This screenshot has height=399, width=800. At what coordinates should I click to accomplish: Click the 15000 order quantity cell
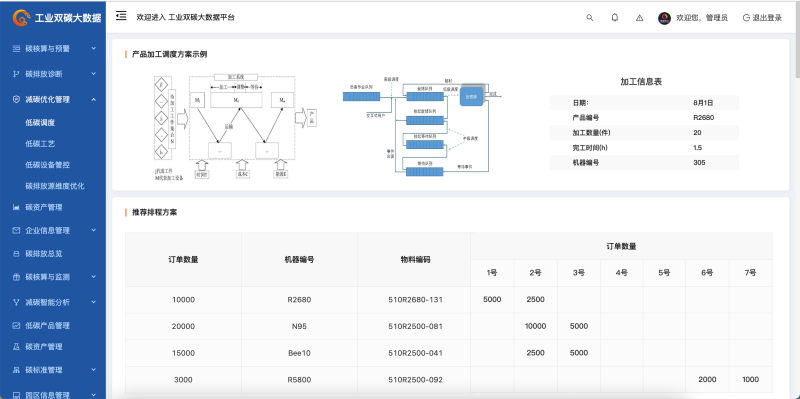[184, 353]
